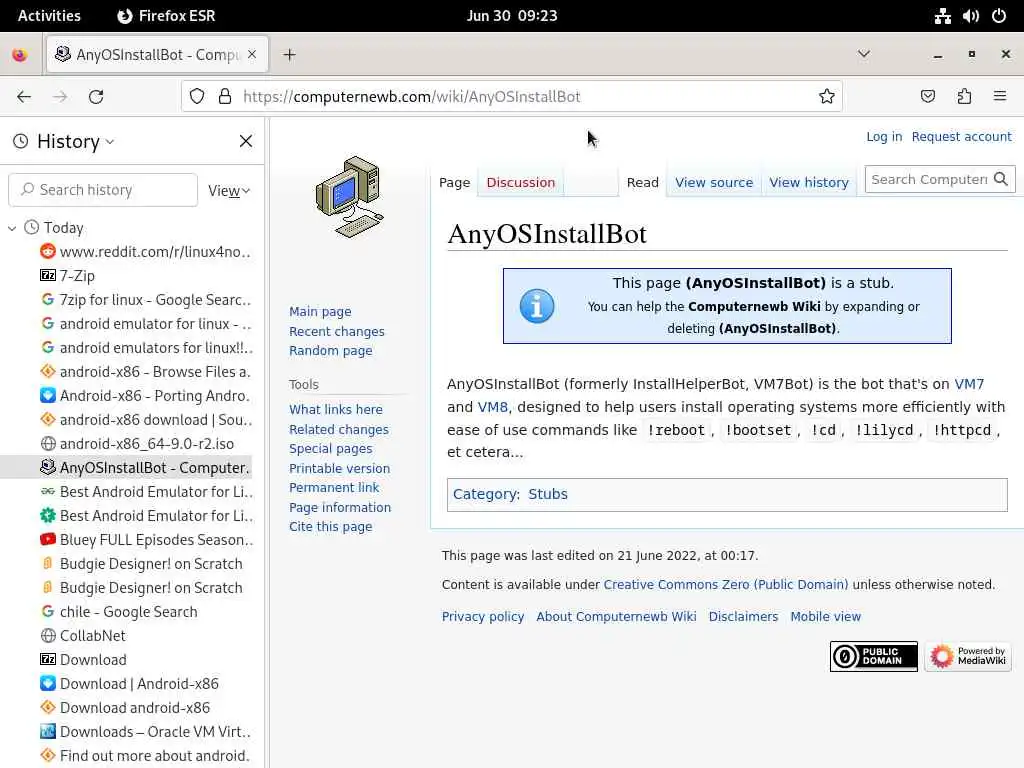Viewport: 1024px width, 768px height.
Task: Open Related changes link
Action: (339, 429)
